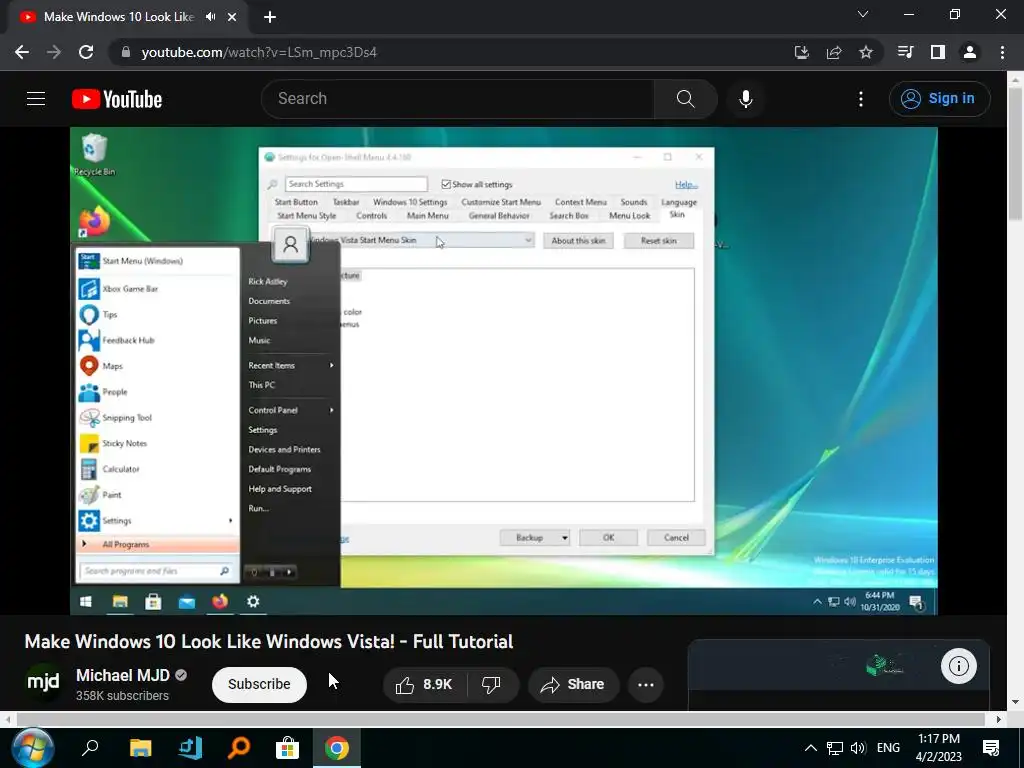Screen dimensions: 1024x768
Task: Open Microsoft Store from the taskbar
Action: point(287,748)
